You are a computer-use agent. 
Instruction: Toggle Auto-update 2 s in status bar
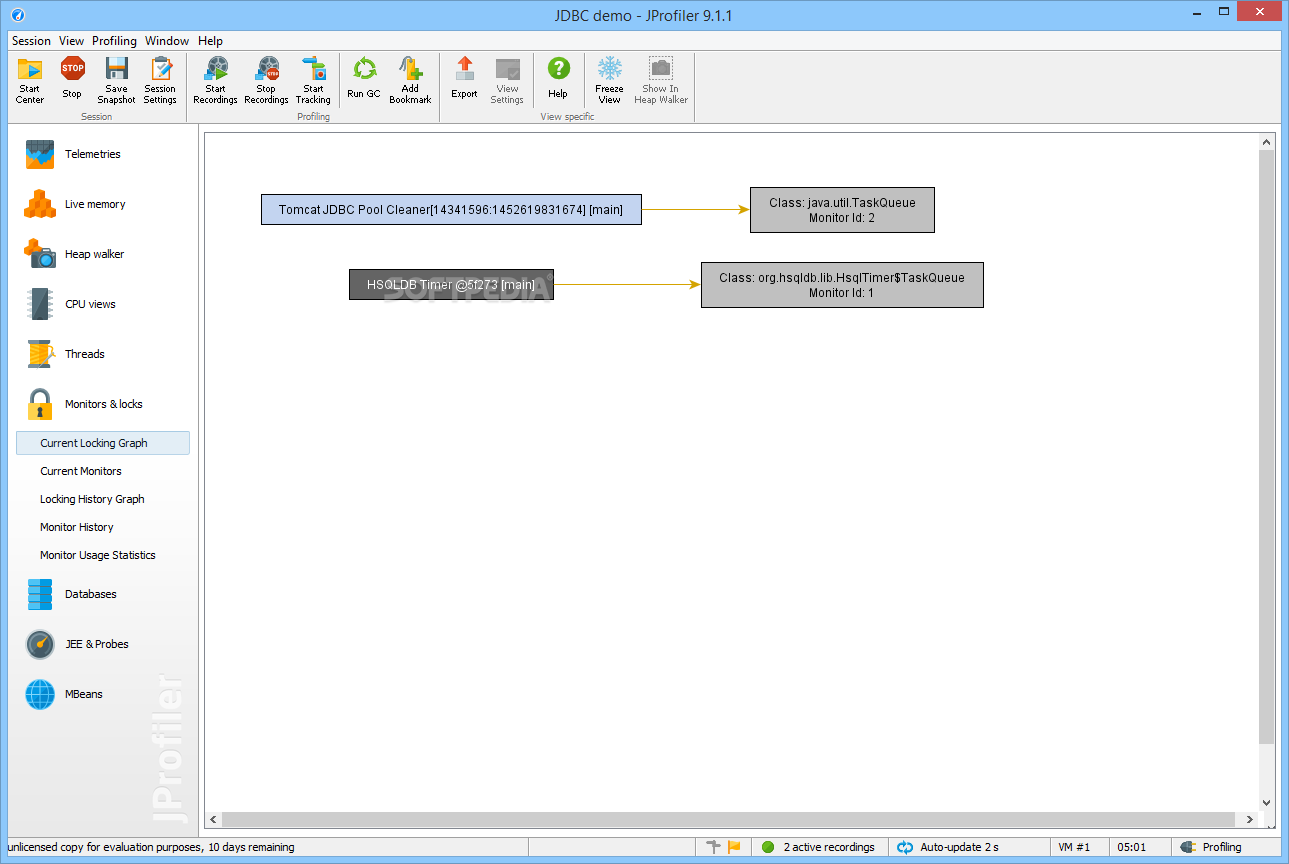949,847
